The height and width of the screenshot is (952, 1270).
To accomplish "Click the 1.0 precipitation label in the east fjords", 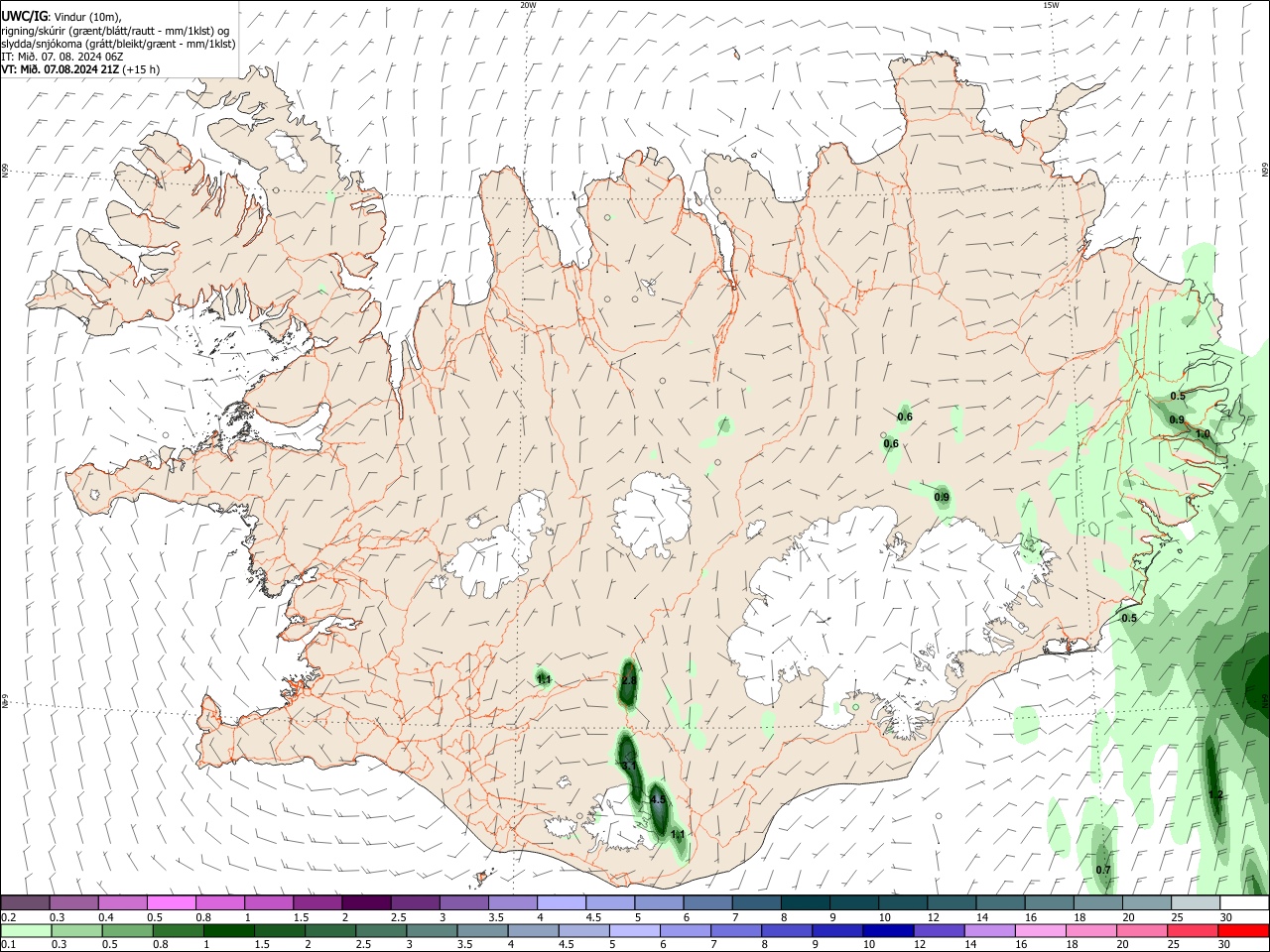I will point(1203,434).
